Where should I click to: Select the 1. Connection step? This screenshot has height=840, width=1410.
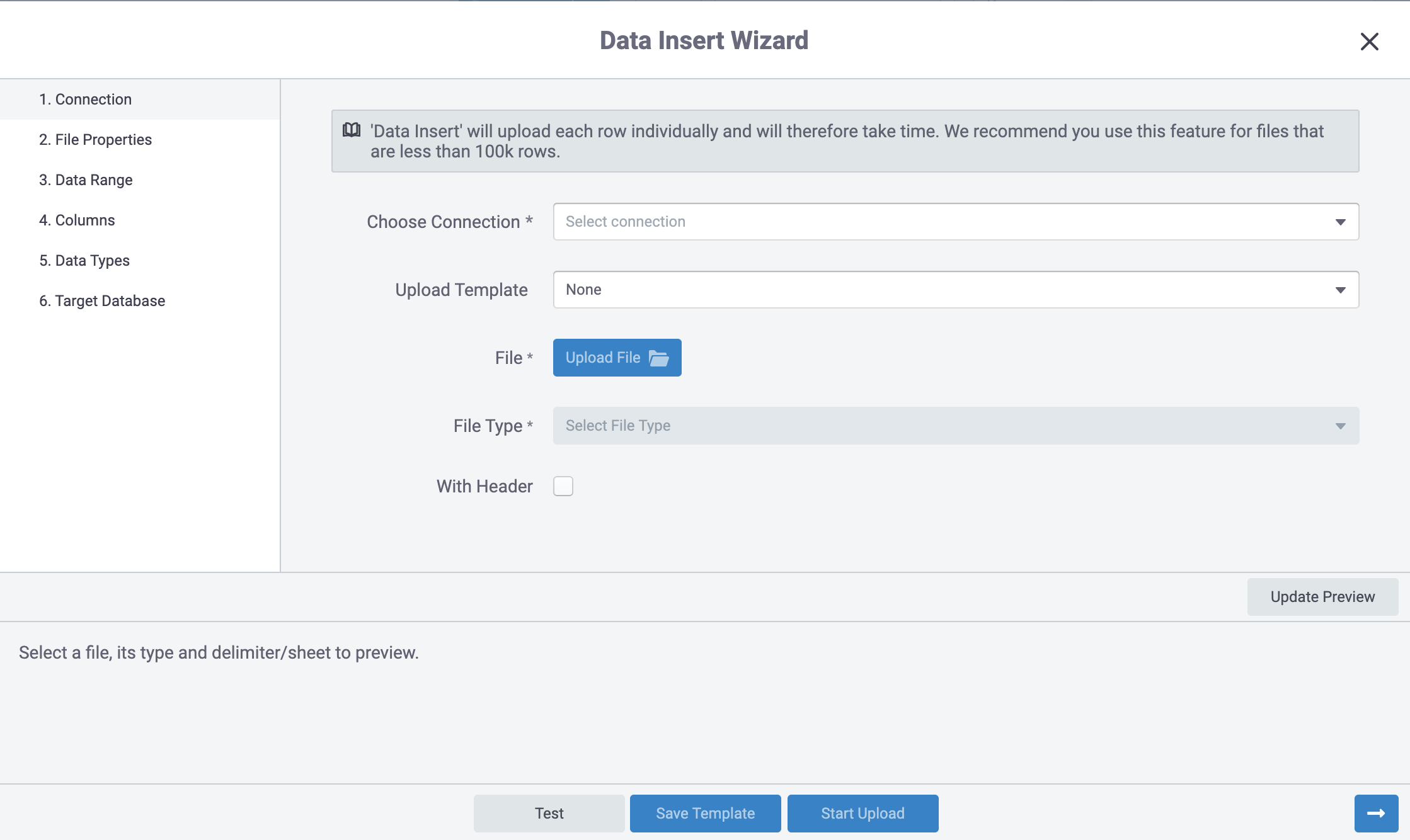(x=140, y=99)
